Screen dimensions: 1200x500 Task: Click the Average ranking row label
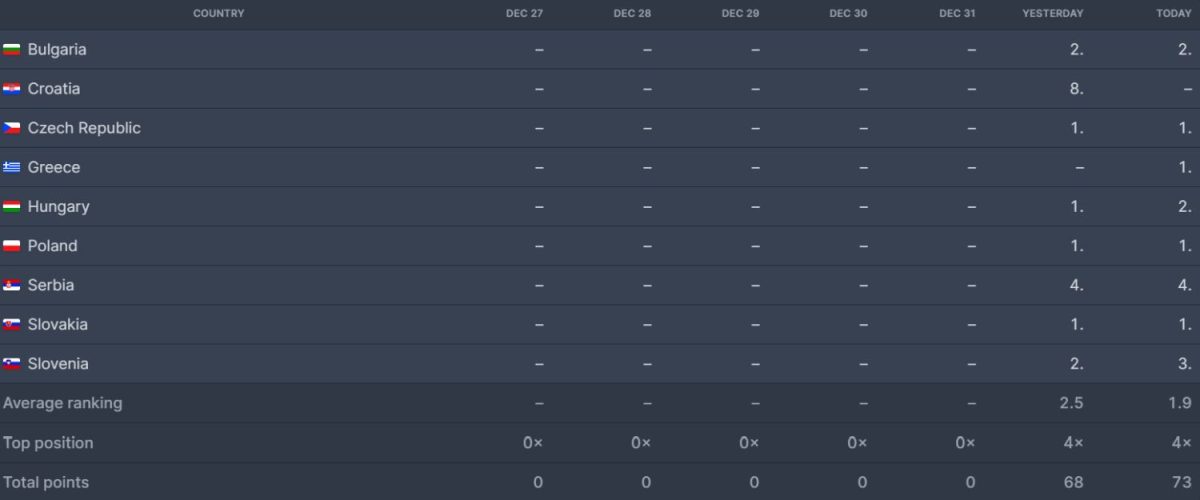(62, 403)
